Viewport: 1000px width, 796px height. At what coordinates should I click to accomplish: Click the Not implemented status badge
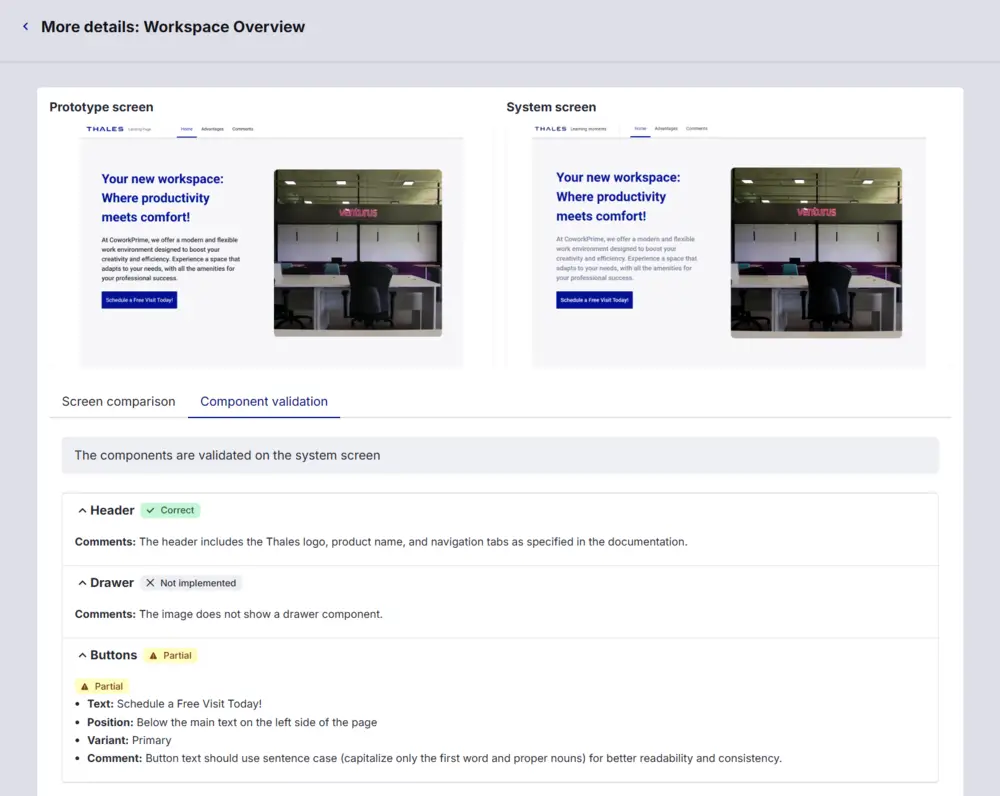coord(191,583)
